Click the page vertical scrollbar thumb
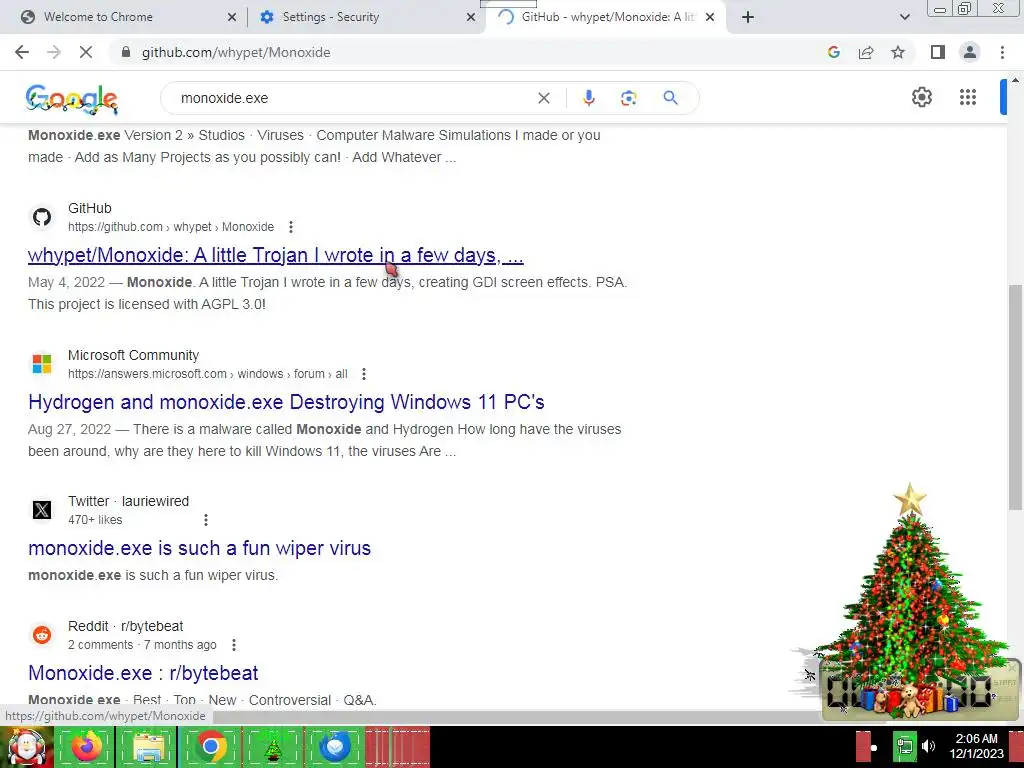The width and height of the screenshot is (1024, 768). (x=1015, y=397)
